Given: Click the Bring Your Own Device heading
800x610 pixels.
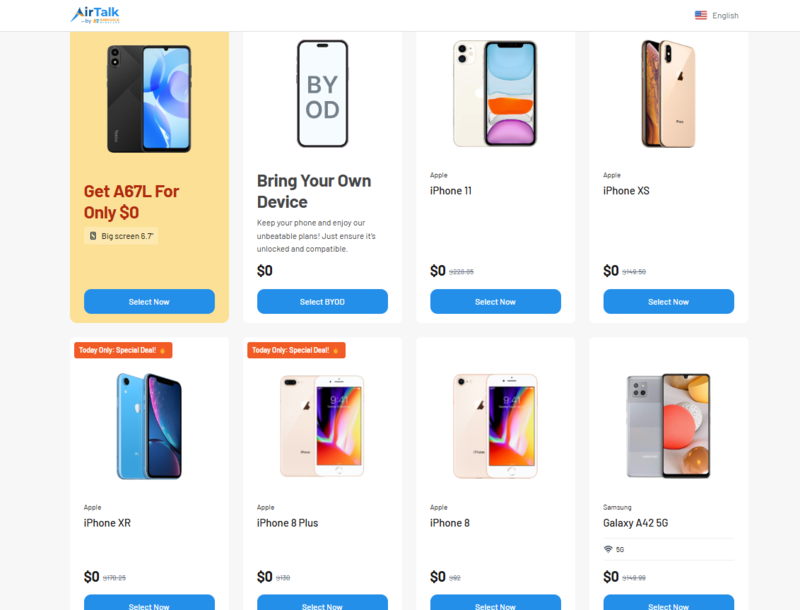Looking at the screenshot, I should 314,191.
